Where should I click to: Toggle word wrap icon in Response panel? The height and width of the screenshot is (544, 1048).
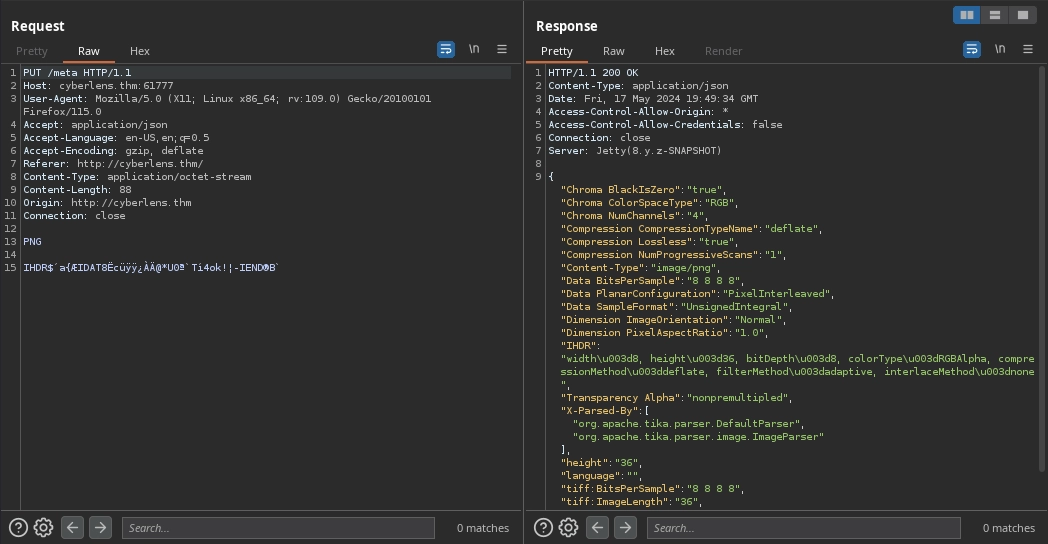pyautogui.click(x=971, y=49)
